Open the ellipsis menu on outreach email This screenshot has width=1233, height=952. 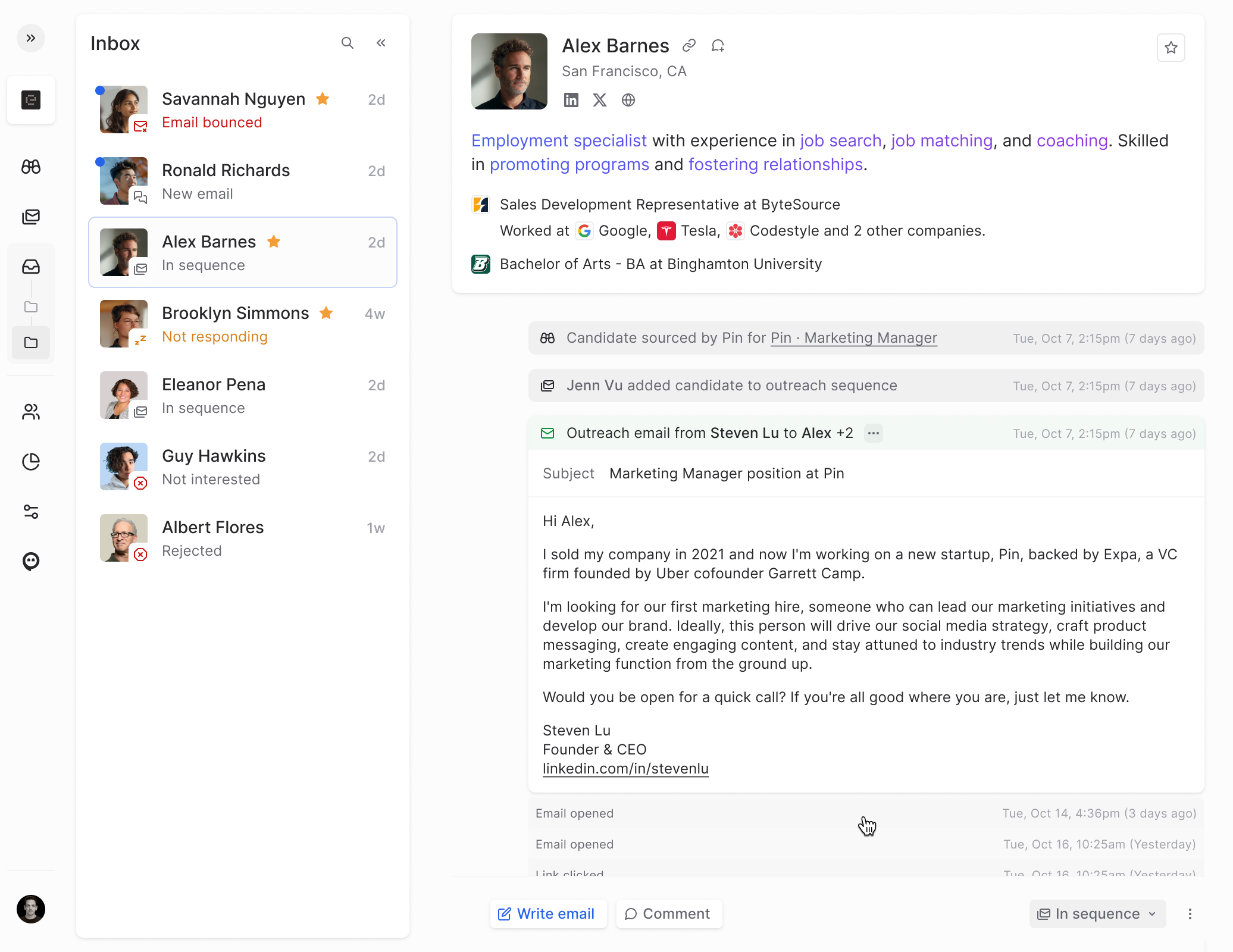coord(874,433)
